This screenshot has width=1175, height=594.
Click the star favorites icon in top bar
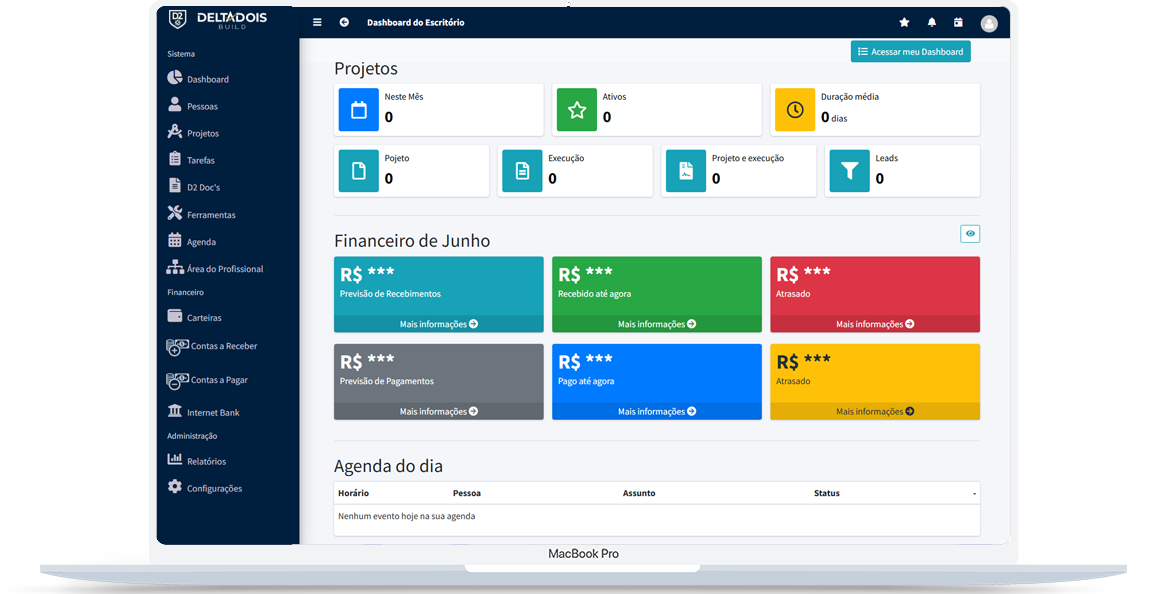[x=904, y=22]
